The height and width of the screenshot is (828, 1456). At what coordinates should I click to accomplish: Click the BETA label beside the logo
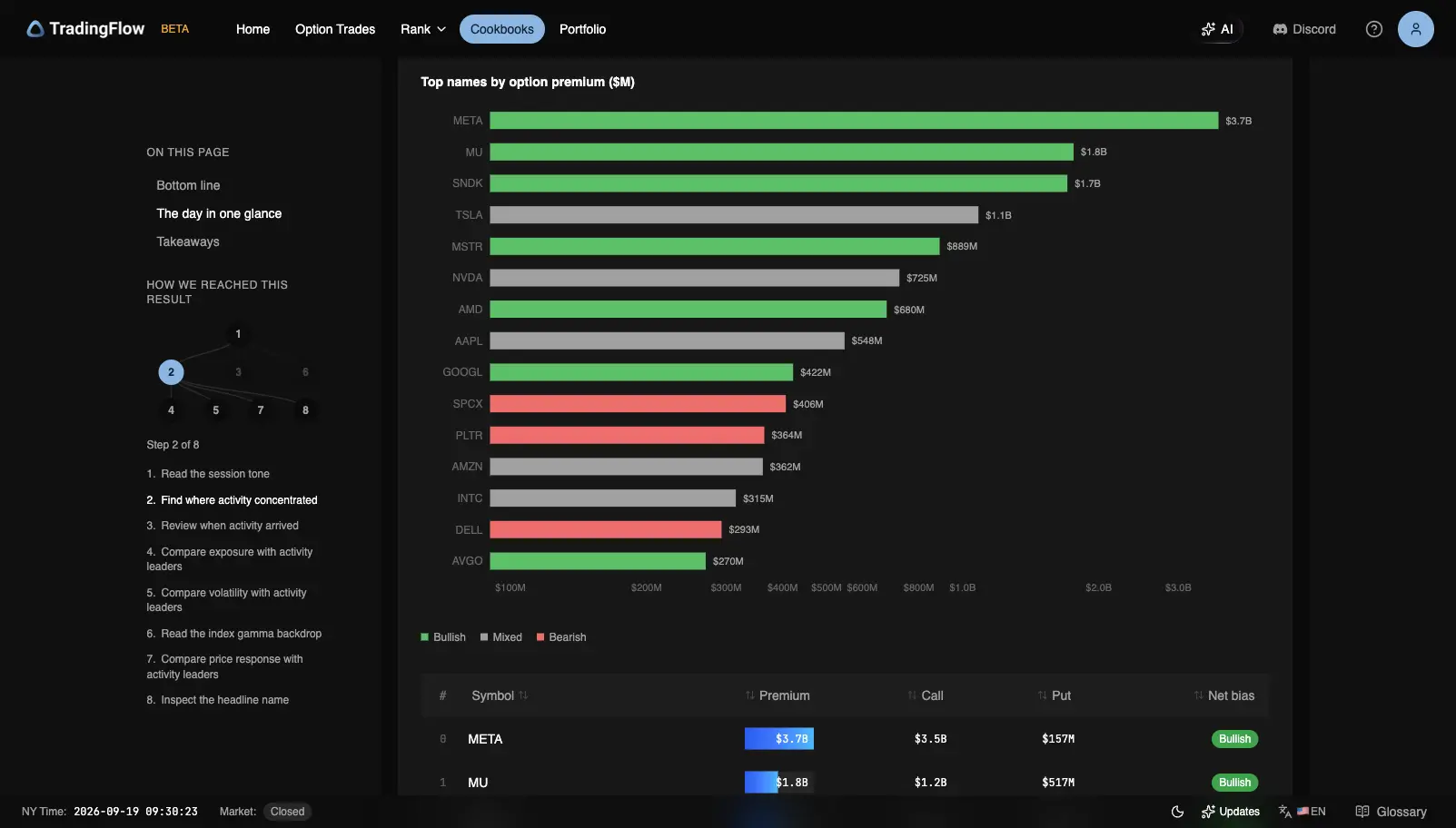(x=175, y=29)
